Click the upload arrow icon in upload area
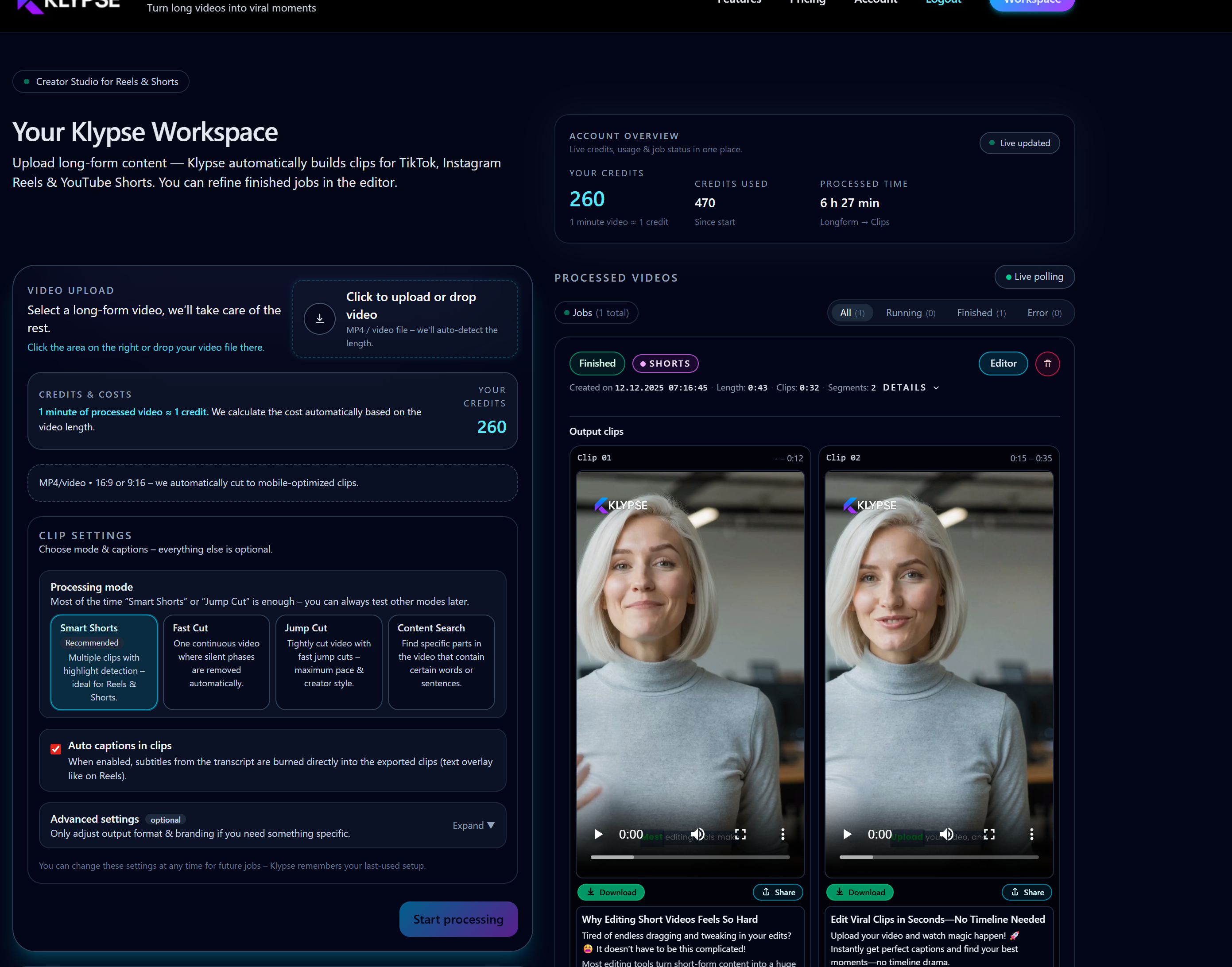1232x967 pixels. (319, 319)
